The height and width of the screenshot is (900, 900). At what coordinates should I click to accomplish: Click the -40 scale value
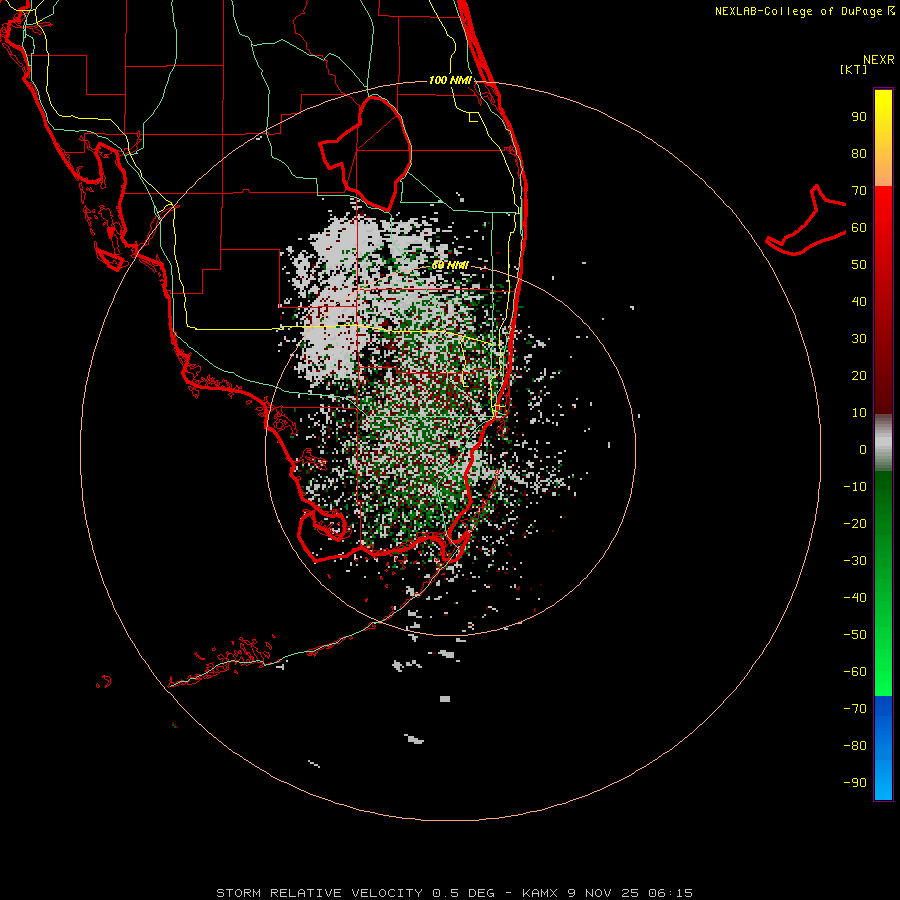855,598
